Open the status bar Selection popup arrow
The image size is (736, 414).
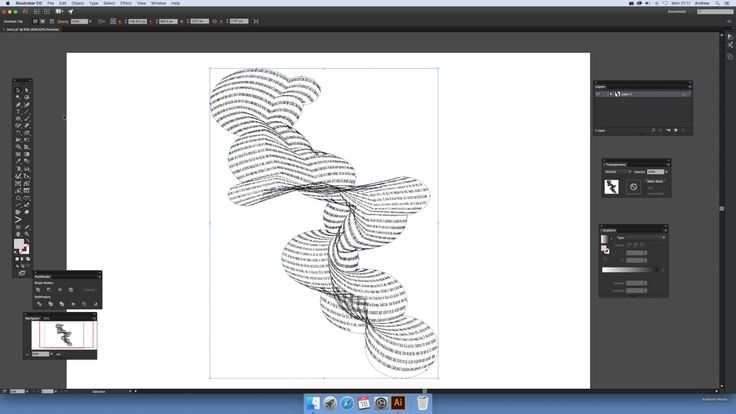[x=130, y=391]
